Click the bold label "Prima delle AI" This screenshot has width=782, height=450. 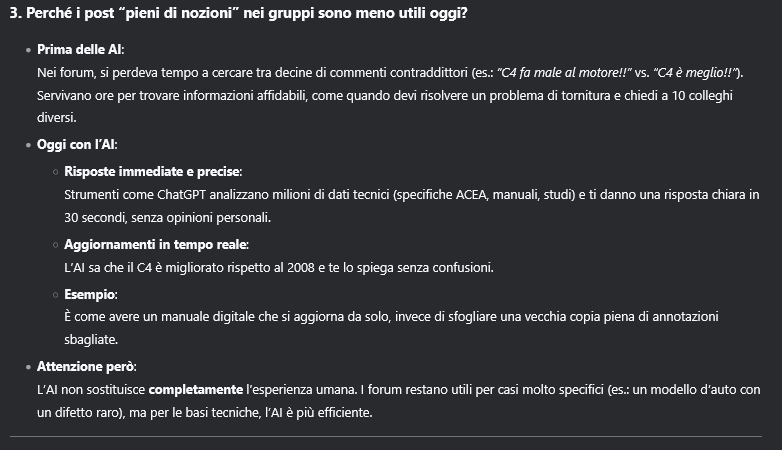click(81, 49)
